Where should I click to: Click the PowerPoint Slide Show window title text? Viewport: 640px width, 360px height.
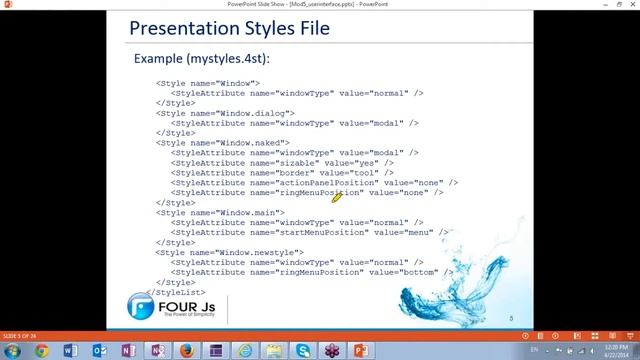pos(308,4)
